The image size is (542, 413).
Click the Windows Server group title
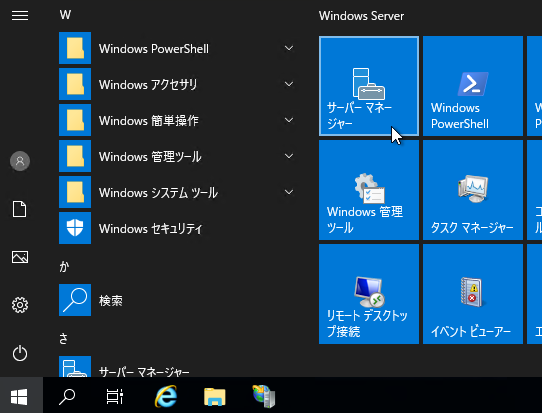(x=361, y=16)
